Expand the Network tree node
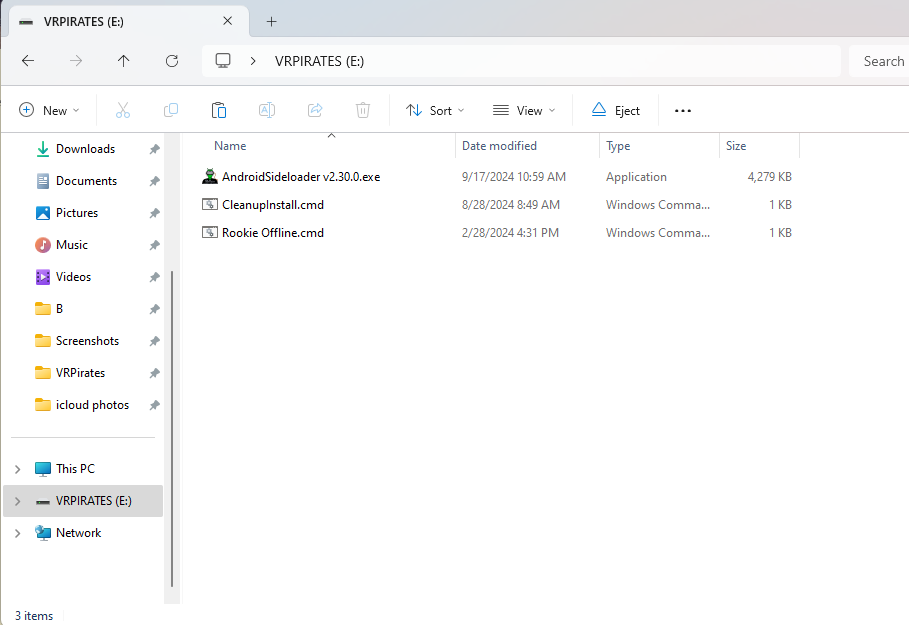The height and width of the screenshot is (625, 909). click(x=17, y=533)
